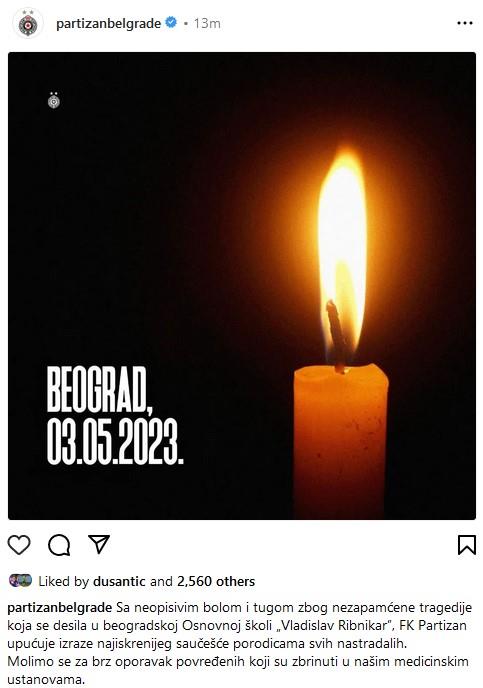
Task: Click the partizanbelgrade username in the header
Action: pos(108,23)
